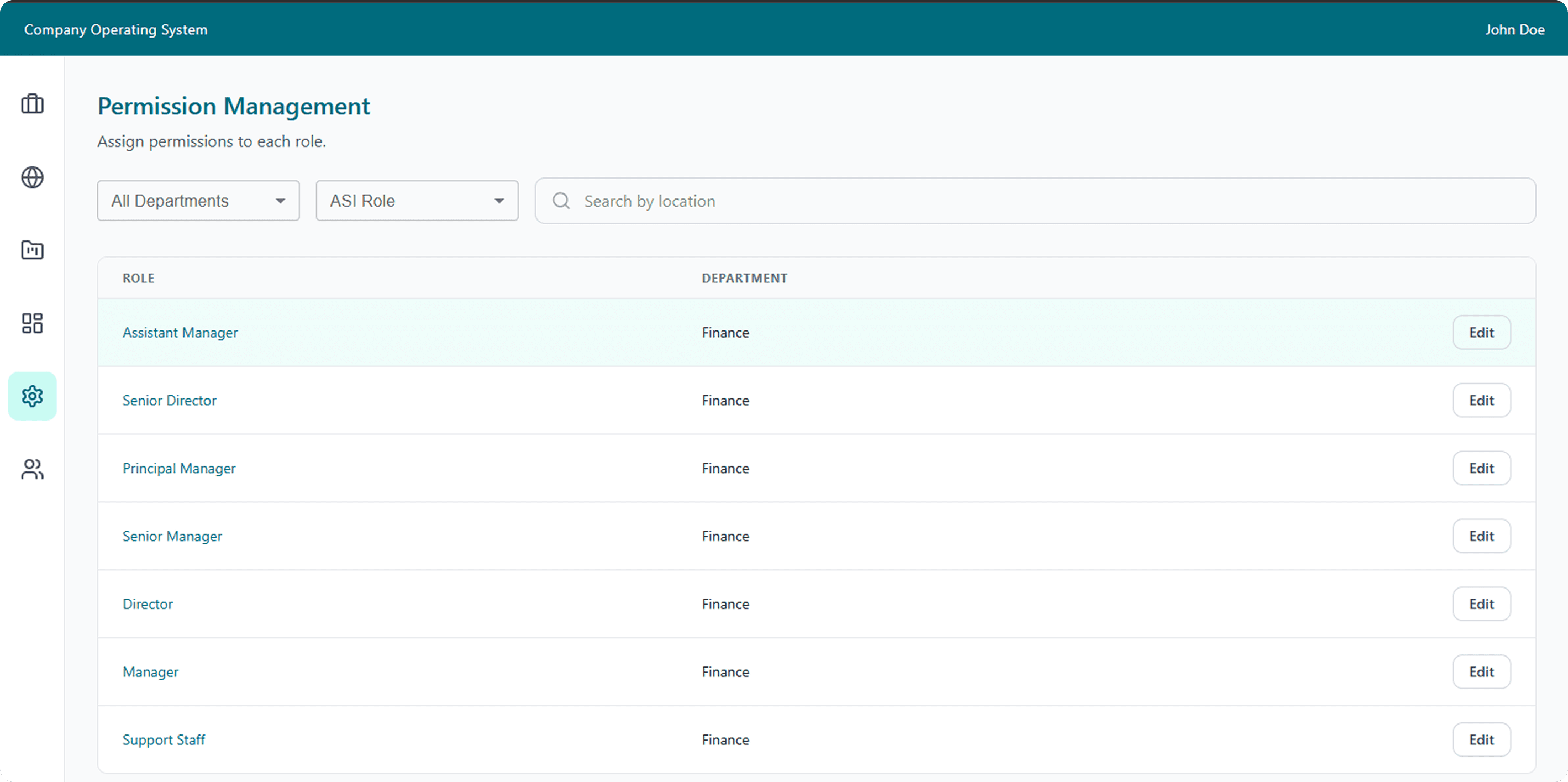Click the ROLE column header
The image size is (1568, 782).
coord(139,279)
